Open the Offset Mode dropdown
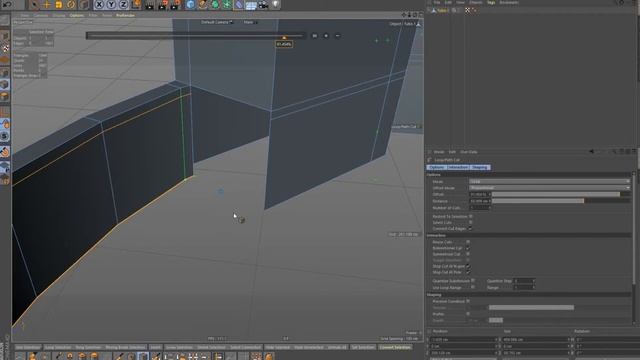 click(x=549, y=188)
